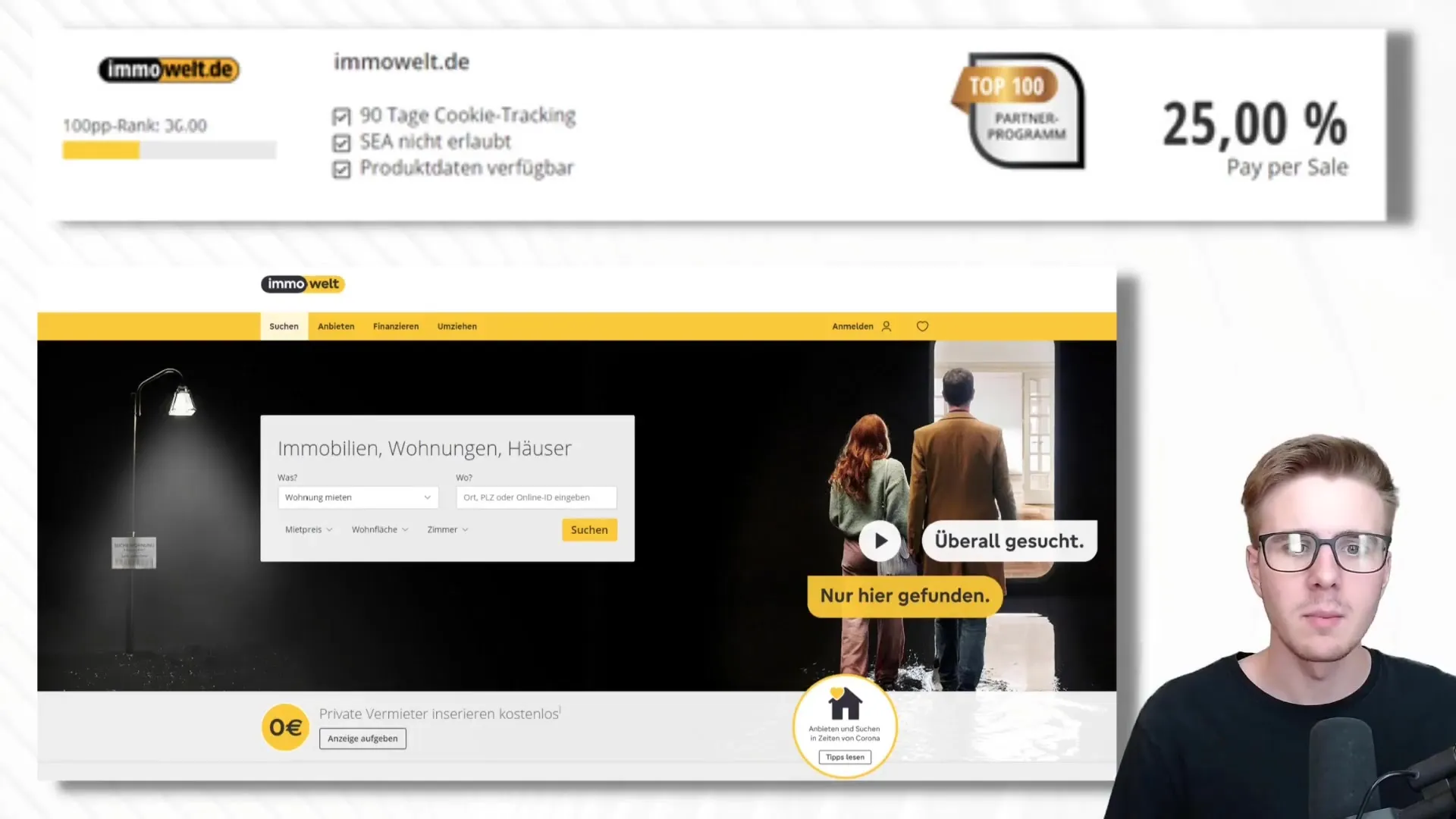Screen dimensions: 1456x819
Task: Click Anbieten und Suchen in Zeiten von Corona
Action: point(844,733)
